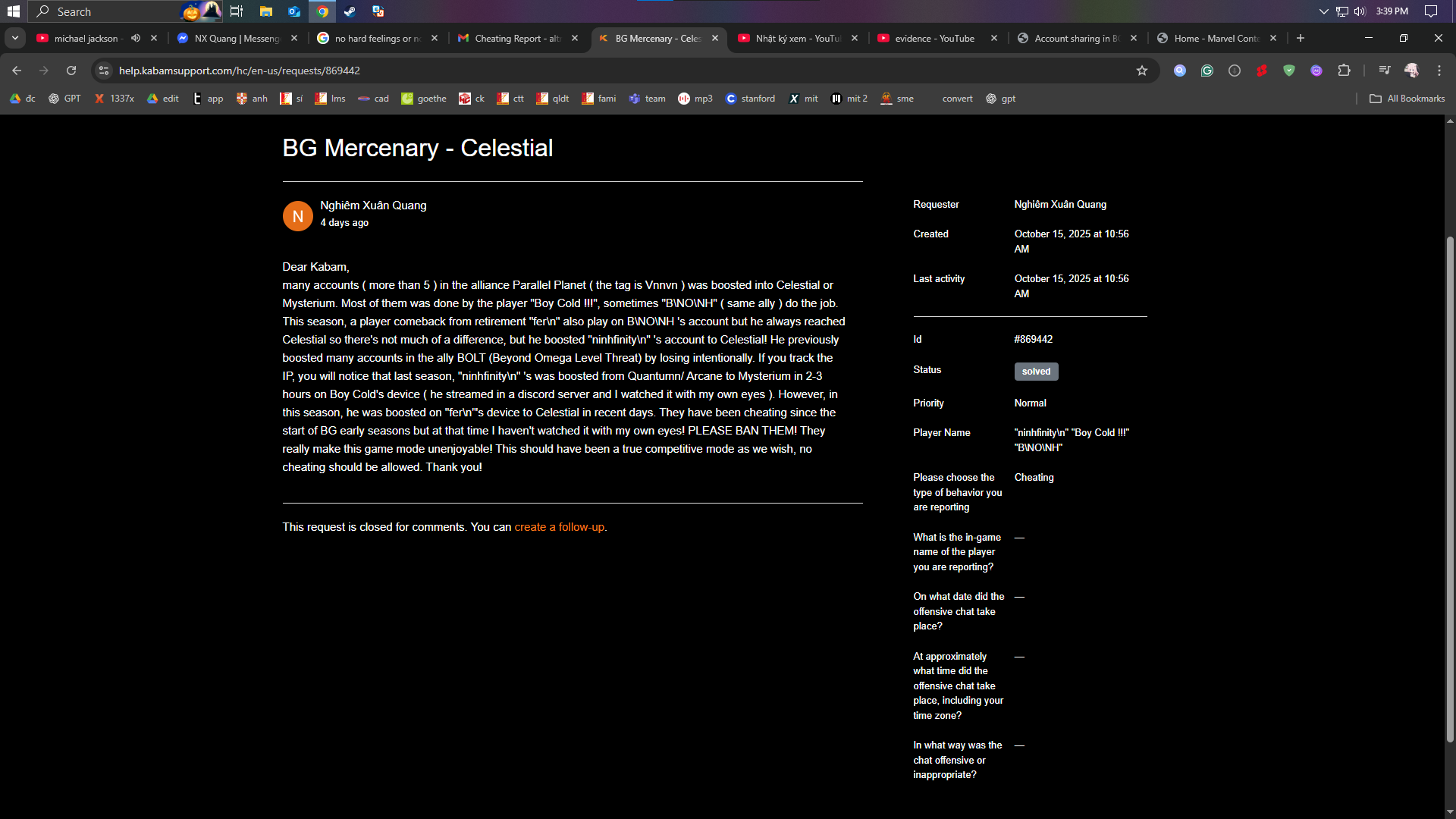Bookmark this page with the star icon

(1142, 71)
